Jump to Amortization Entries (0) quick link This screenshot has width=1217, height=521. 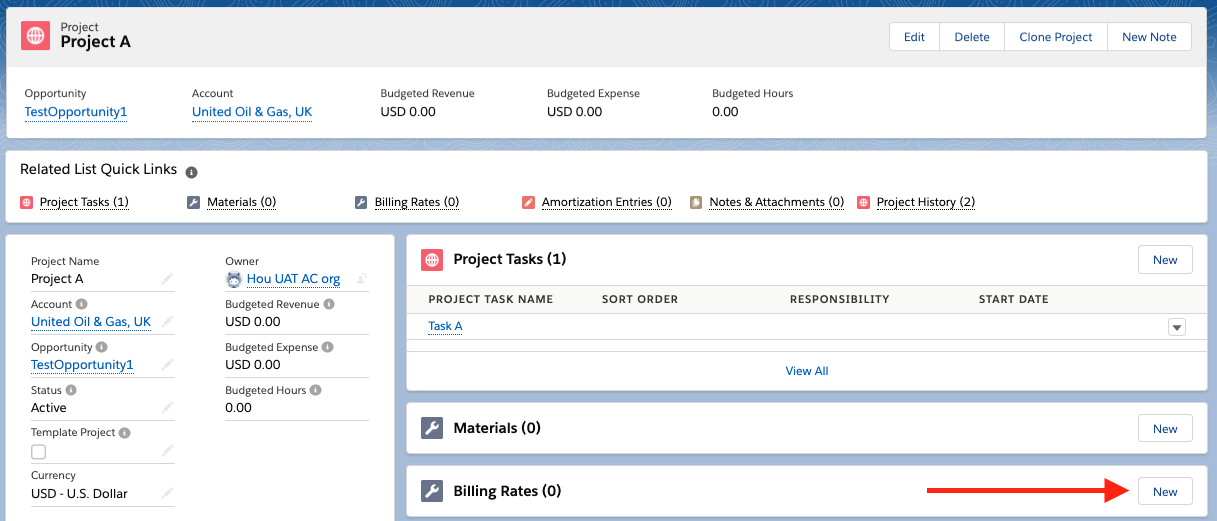click(x=607, y=202)
